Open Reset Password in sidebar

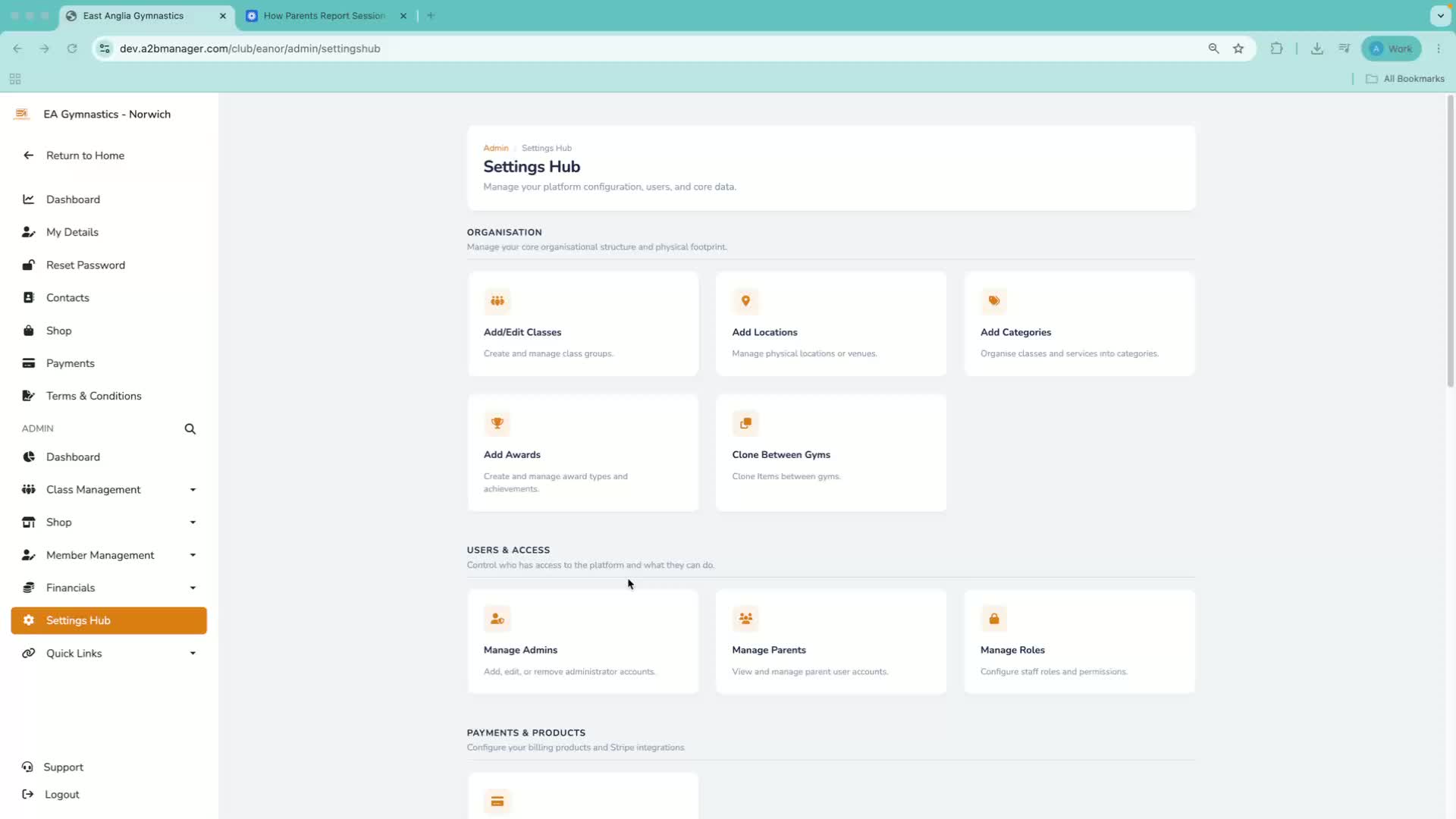click(108, 265)
